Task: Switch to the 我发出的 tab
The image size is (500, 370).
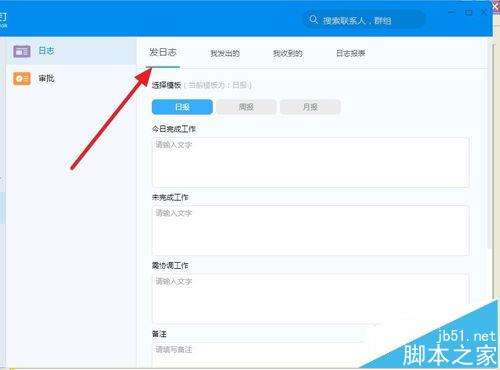Action: 225,53
